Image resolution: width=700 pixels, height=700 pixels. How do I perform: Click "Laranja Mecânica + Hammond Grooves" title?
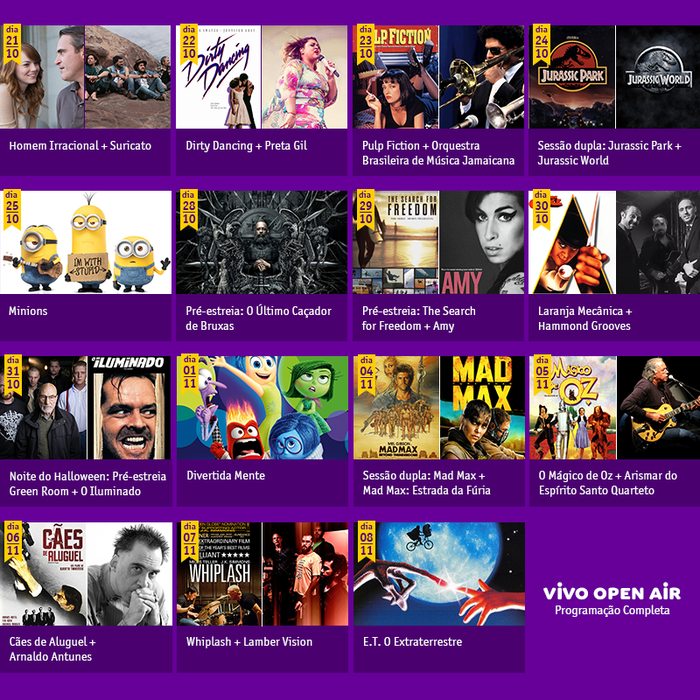[x=585, y=318]
